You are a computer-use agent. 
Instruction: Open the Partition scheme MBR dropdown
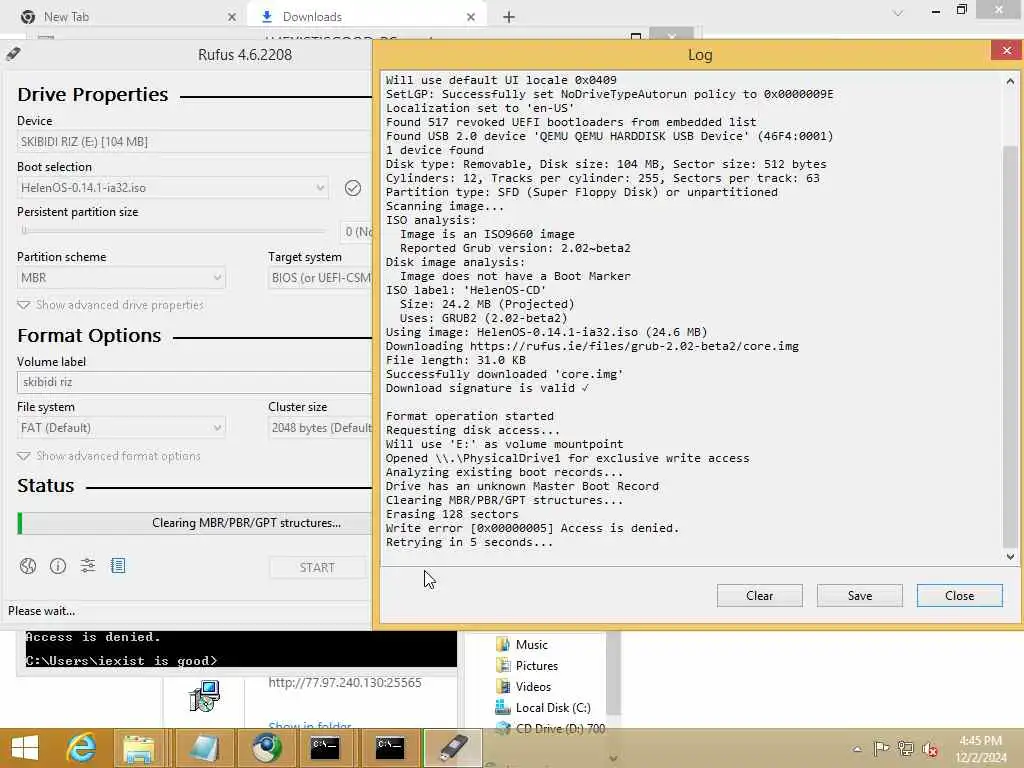tap(121, 278)
